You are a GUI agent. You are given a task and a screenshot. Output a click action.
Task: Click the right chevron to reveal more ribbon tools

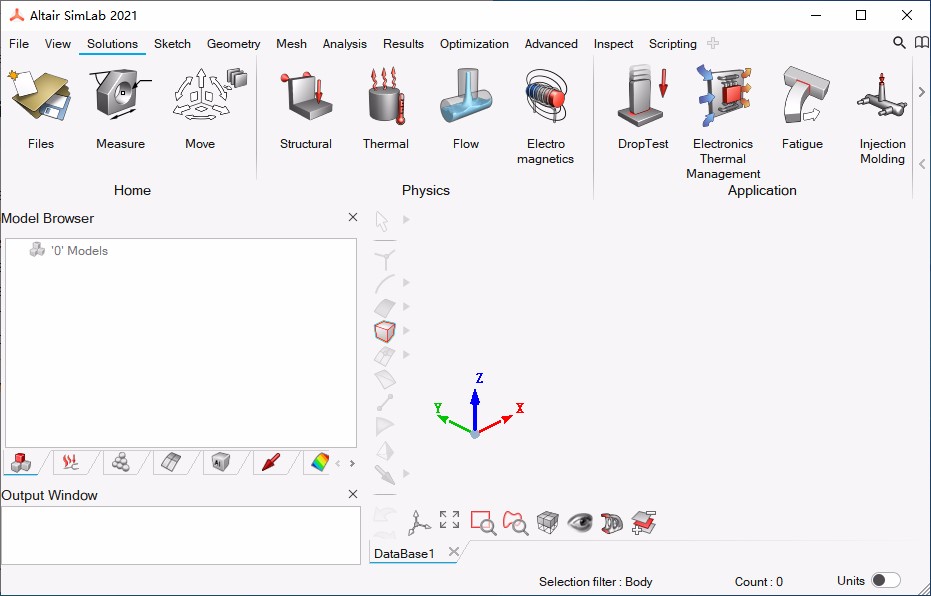(x=921, y=90)
